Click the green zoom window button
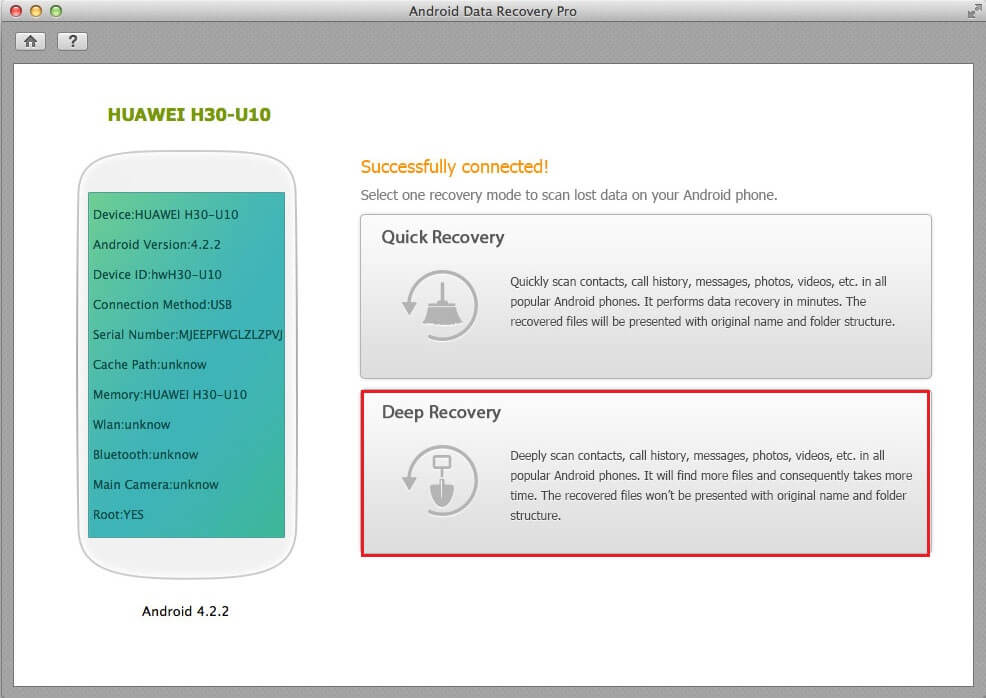The width and height of the screenshot is (986, 698). [55, 12]
